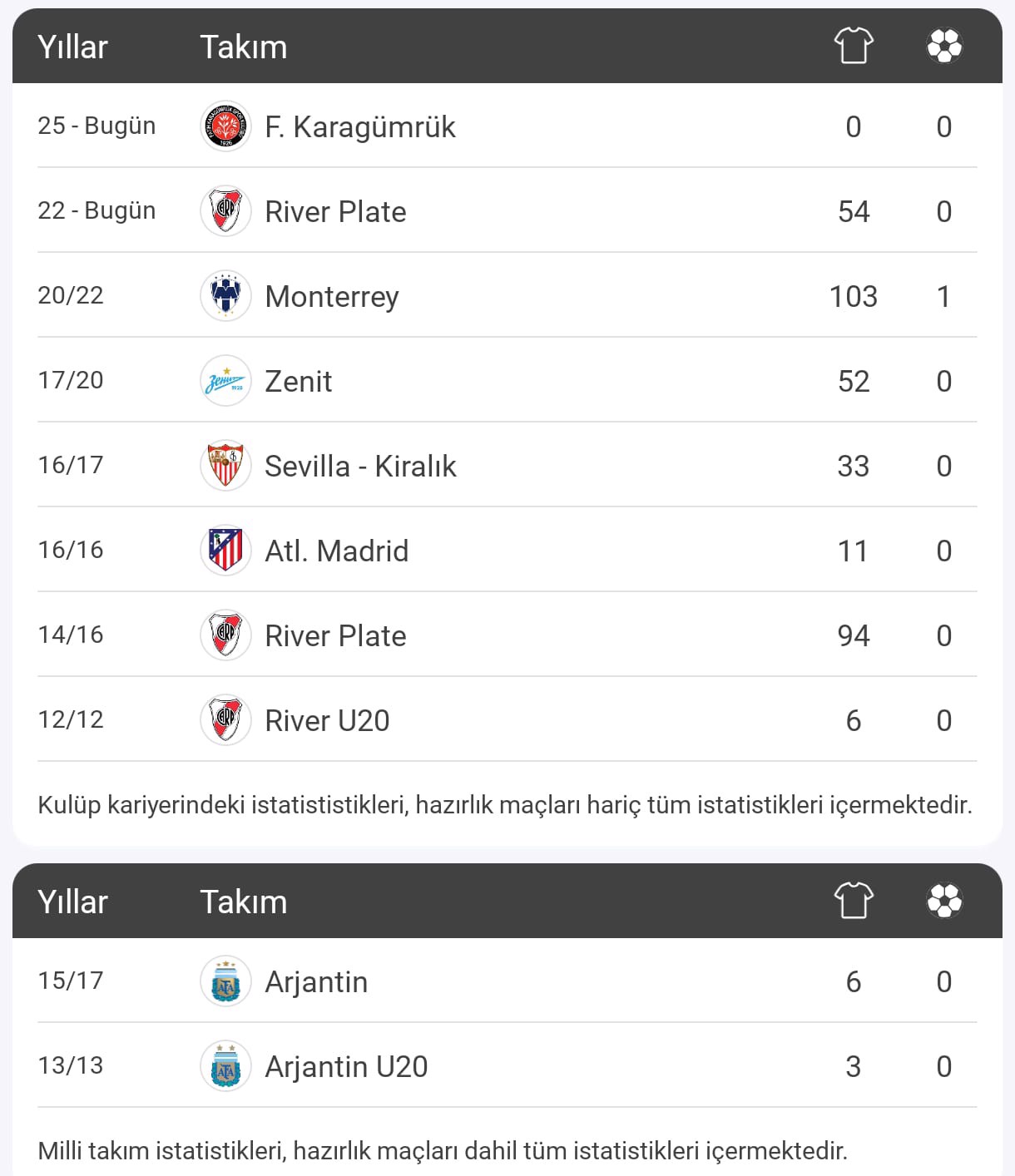Open the Monterrey team link

pos(331,297)
